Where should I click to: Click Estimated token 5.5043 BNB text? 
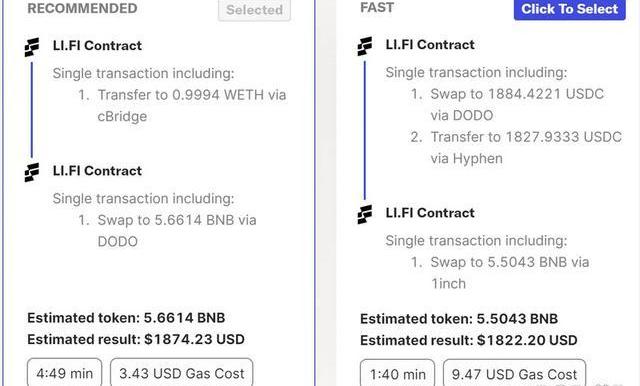(459, 318)
